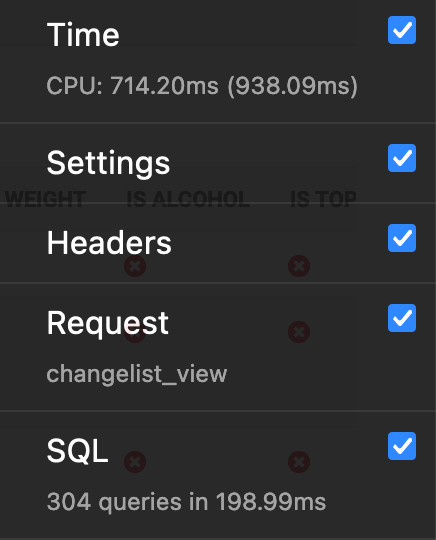Disable the SQL panel checkbox
The width and height of the screenshot is (436, 540).
click(402, 446)
